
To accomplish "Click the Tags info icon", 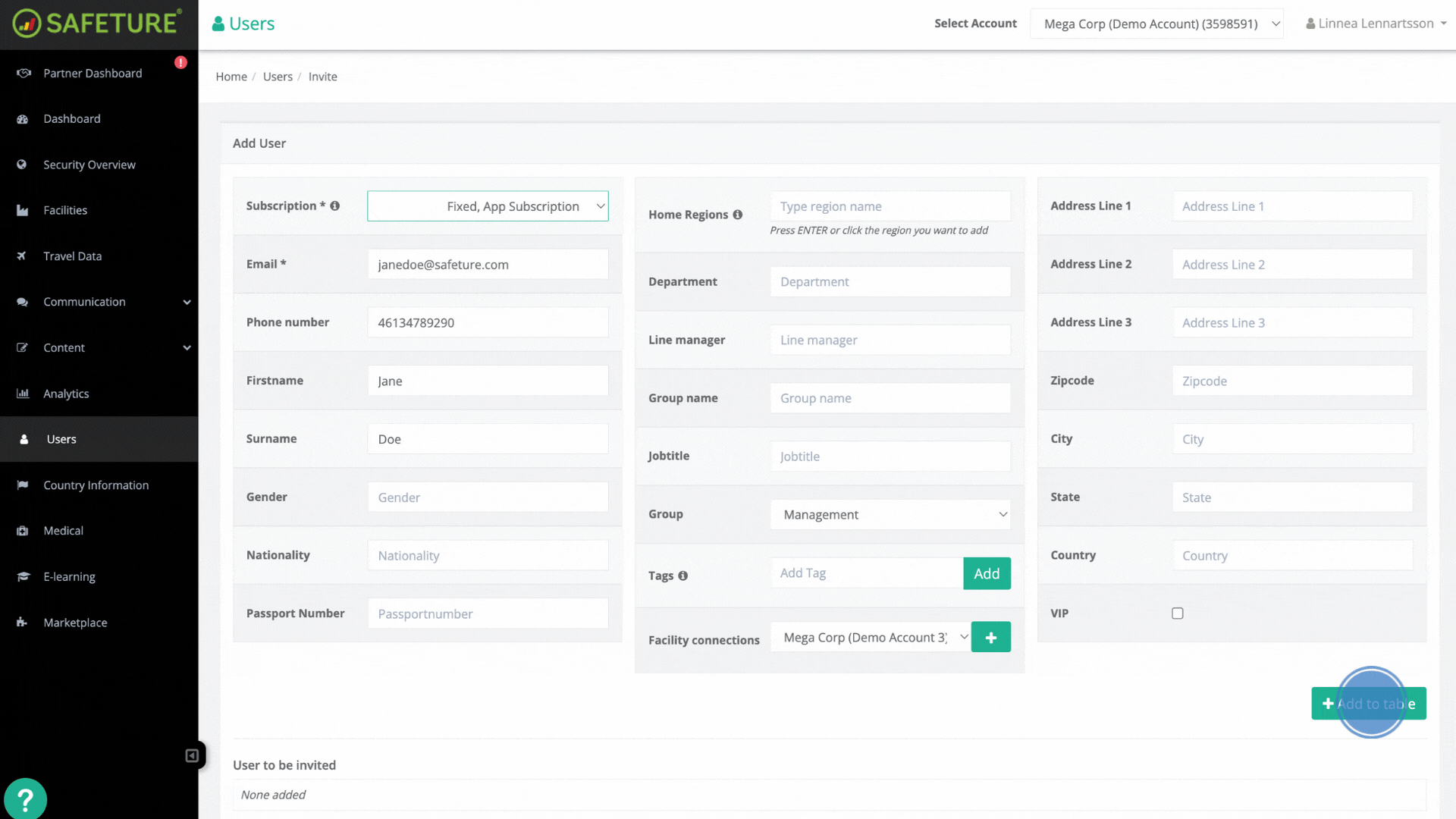I will click(x=683, y=576).
